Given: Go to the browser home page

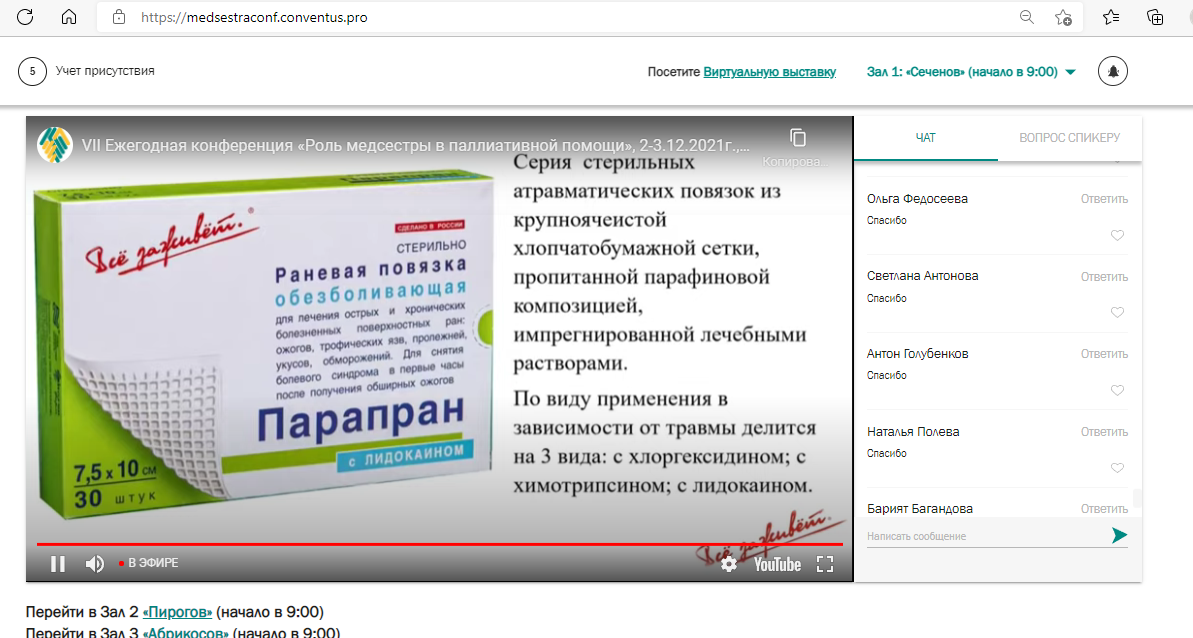Looking at the screenshot, I should point(69,17).
